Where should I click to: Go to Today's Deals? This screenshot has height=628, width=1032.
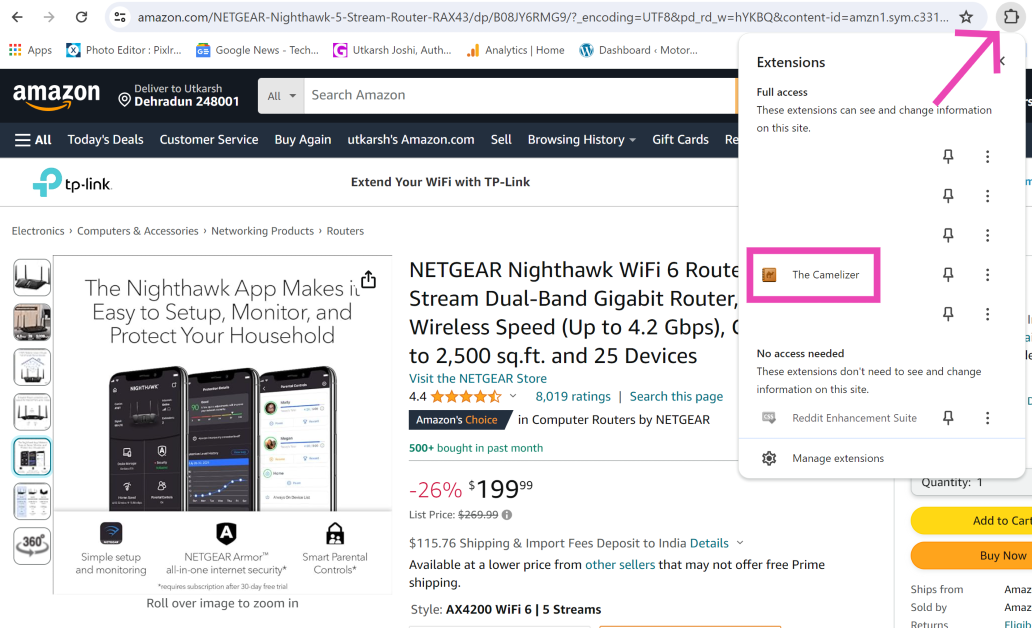[106, 140]
